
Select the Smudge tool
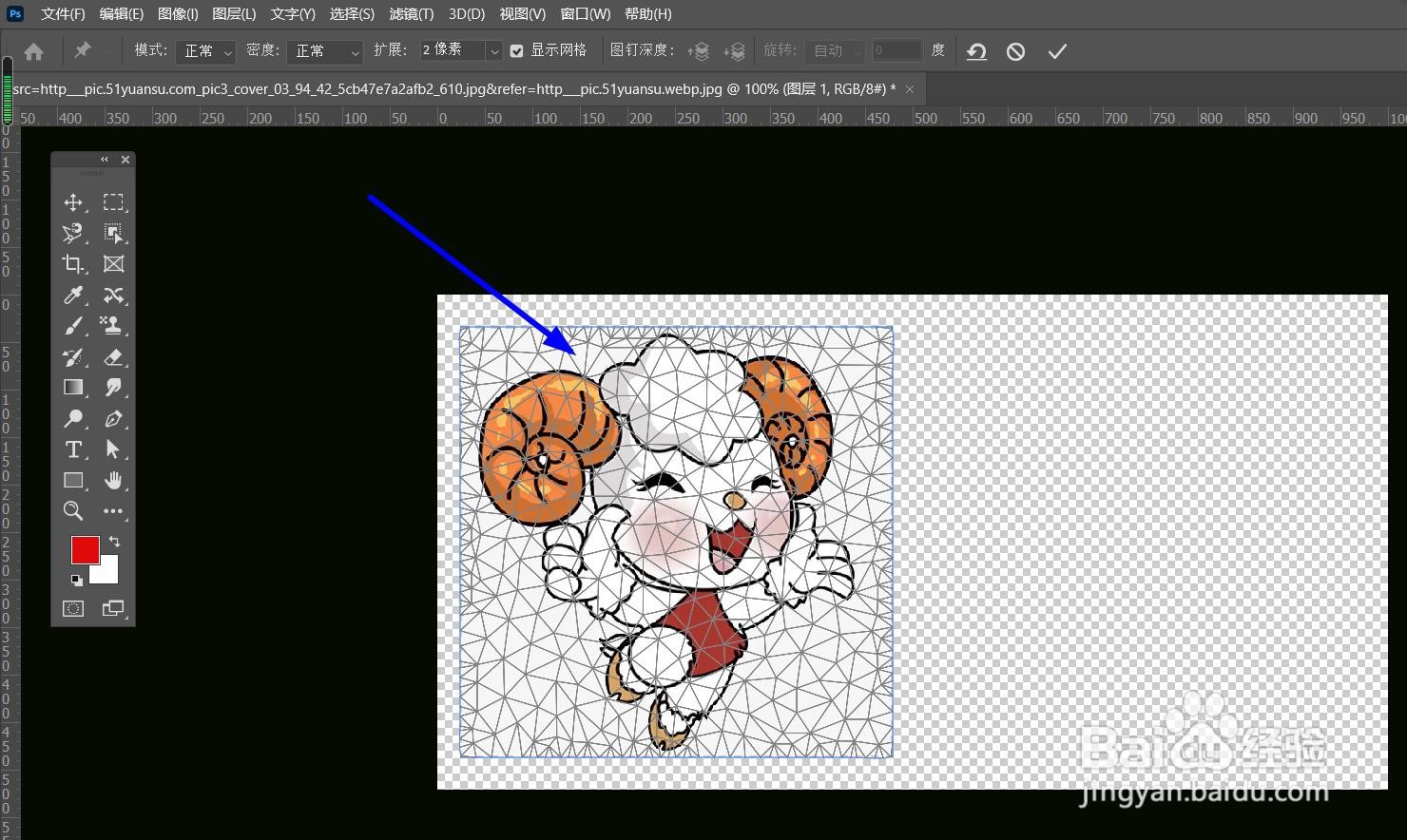click(113, 388)
